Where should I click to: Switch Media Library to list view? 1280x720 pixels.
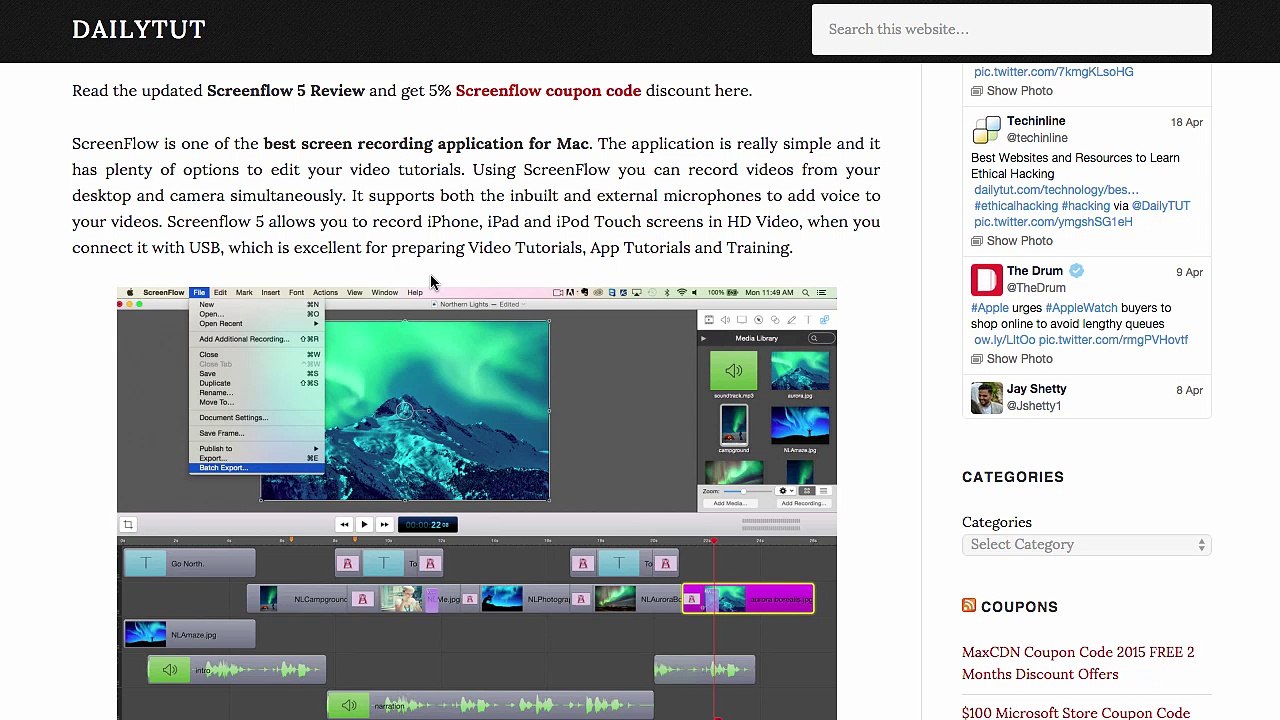tap(824, 491)
